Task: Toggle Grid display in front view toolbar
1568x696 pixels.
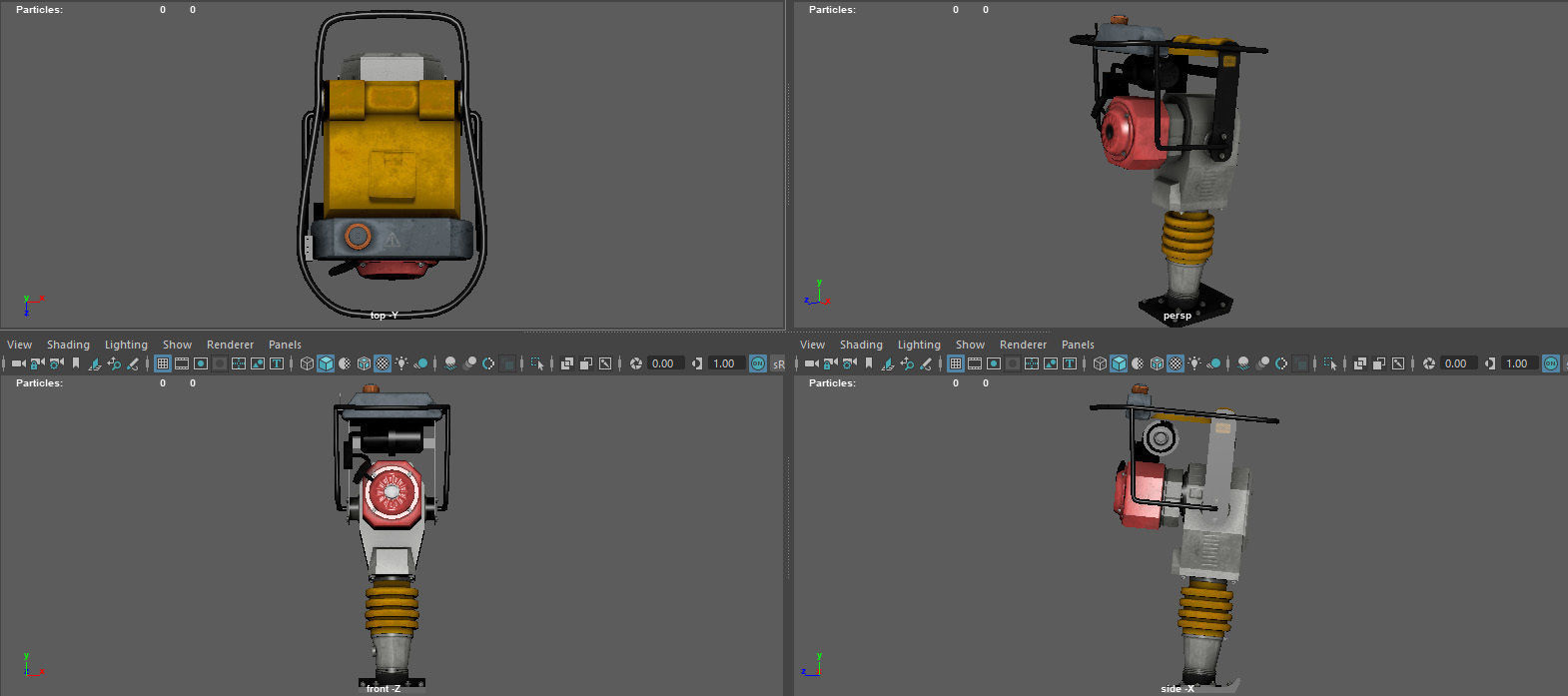Action: [x=163, y=363]
